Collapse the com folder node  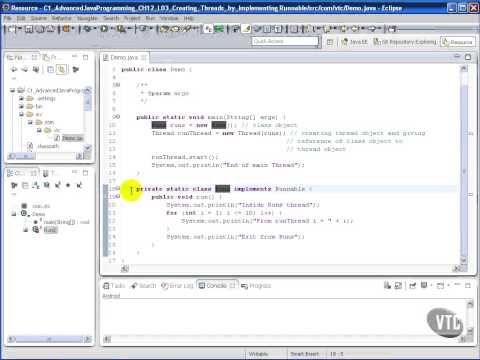(x=30, y=122)
